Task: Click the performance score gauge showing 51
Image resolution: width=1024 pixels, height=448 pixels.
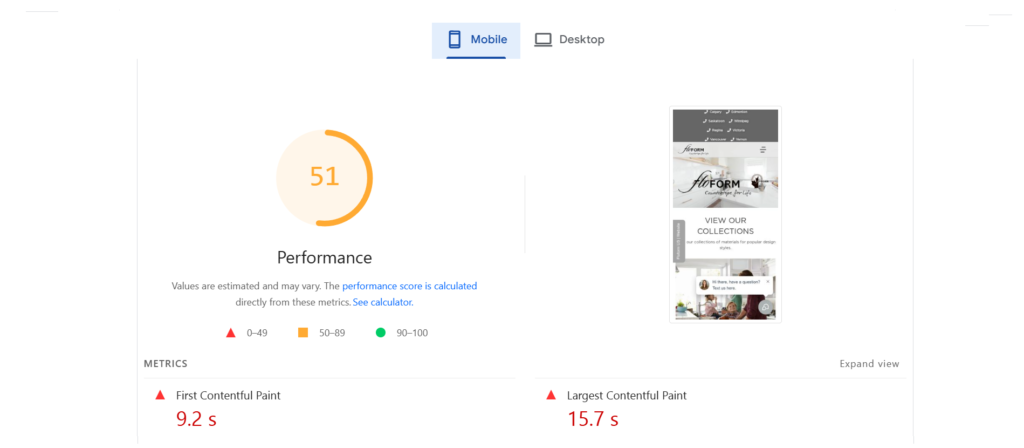Action: tap(324, 178)
